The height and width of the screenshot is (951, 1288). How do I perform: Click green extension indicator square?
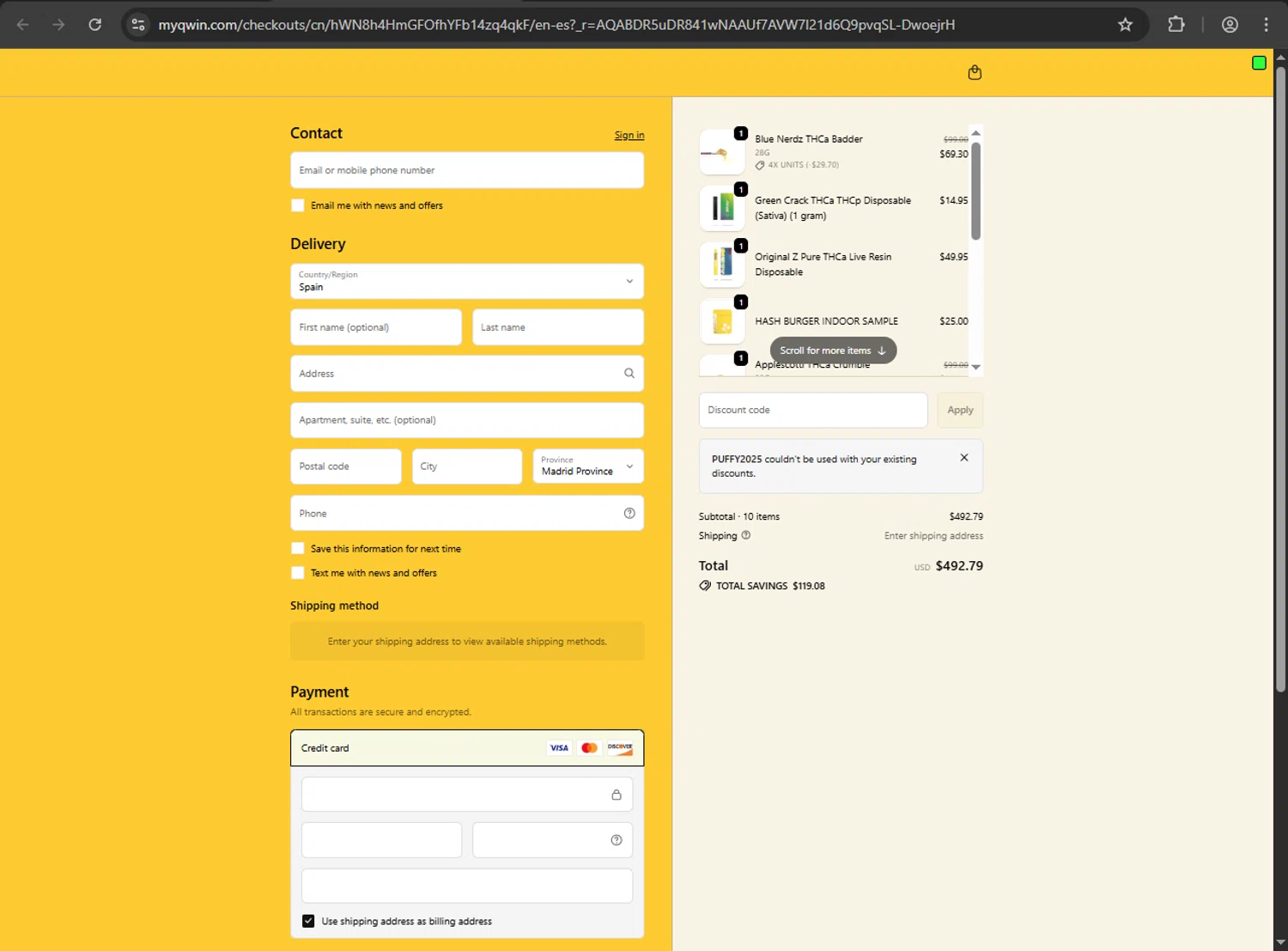(1259, 63)
